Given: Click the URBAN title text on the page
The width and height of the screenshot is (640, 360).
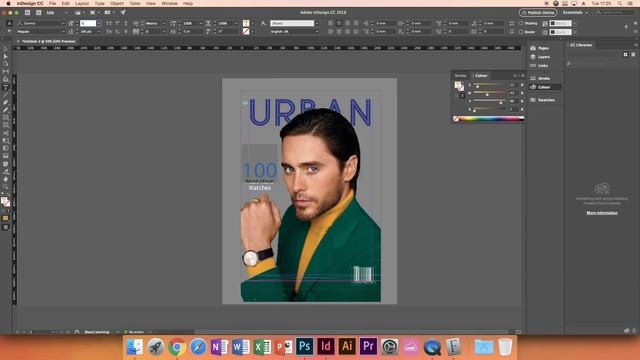Looking at the screenshot, I should 310,112.
